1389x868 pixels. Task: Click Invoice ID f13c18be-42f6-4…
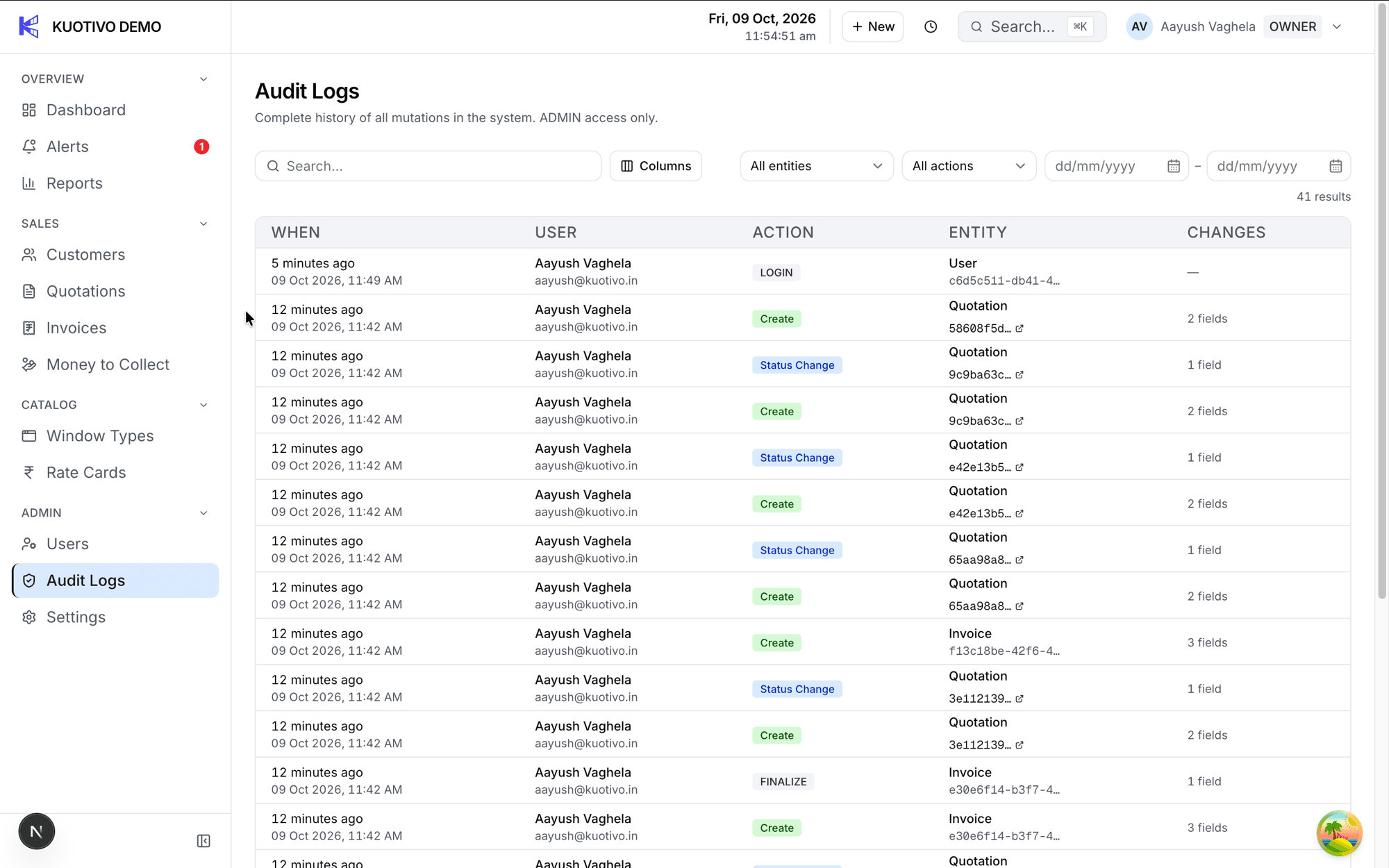pyautogui.click(x=1004, y=651)
